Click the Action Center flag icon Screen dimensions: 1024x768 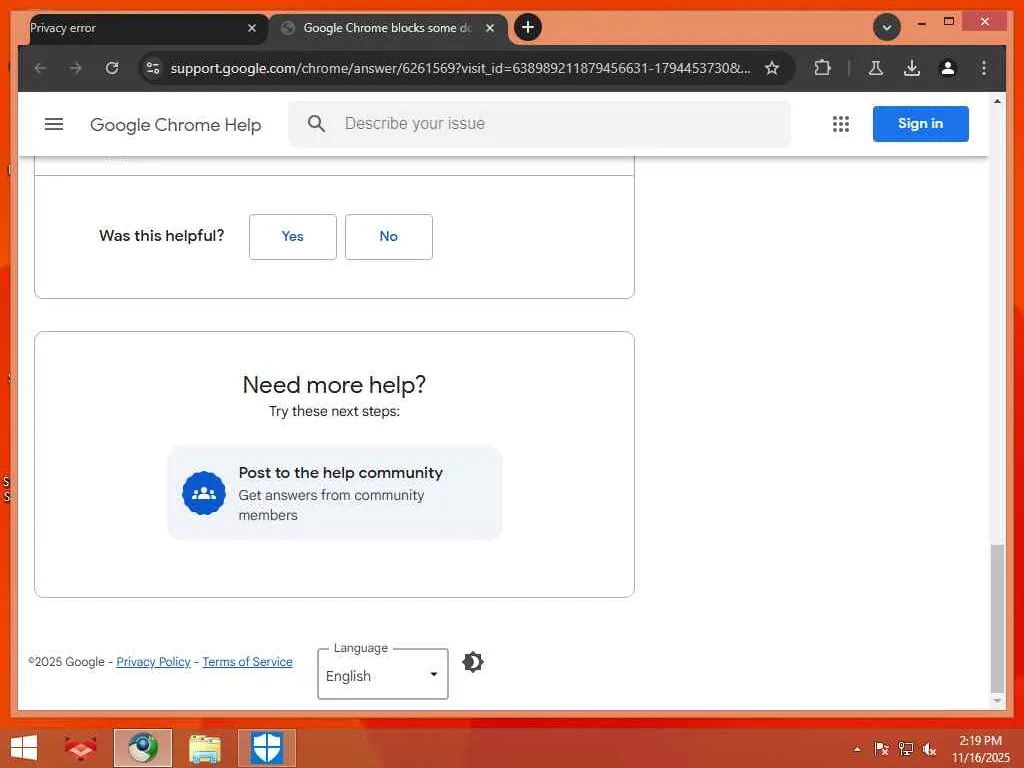(881, 749)
